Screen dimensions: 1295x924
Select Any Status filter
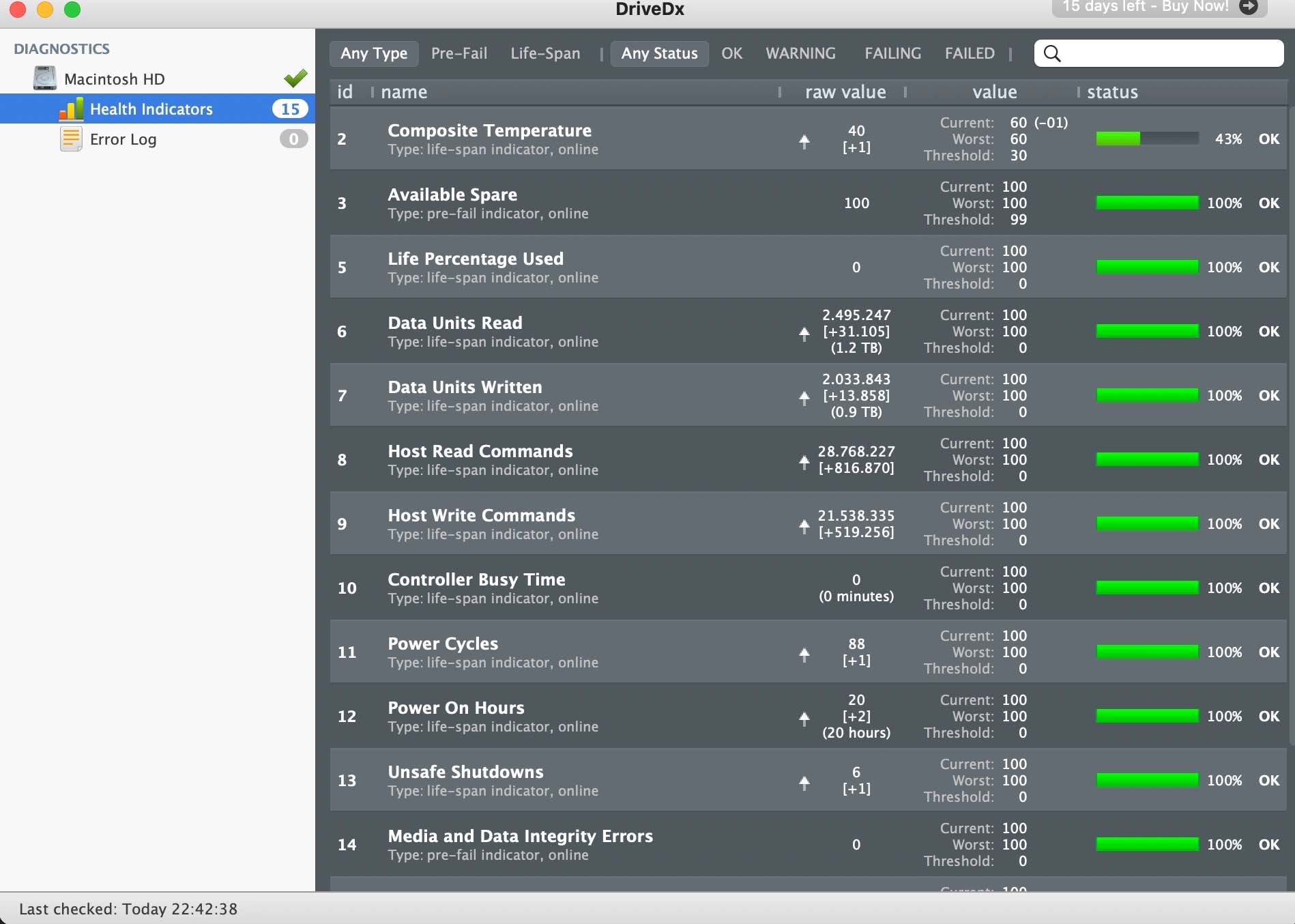point(659,53)
